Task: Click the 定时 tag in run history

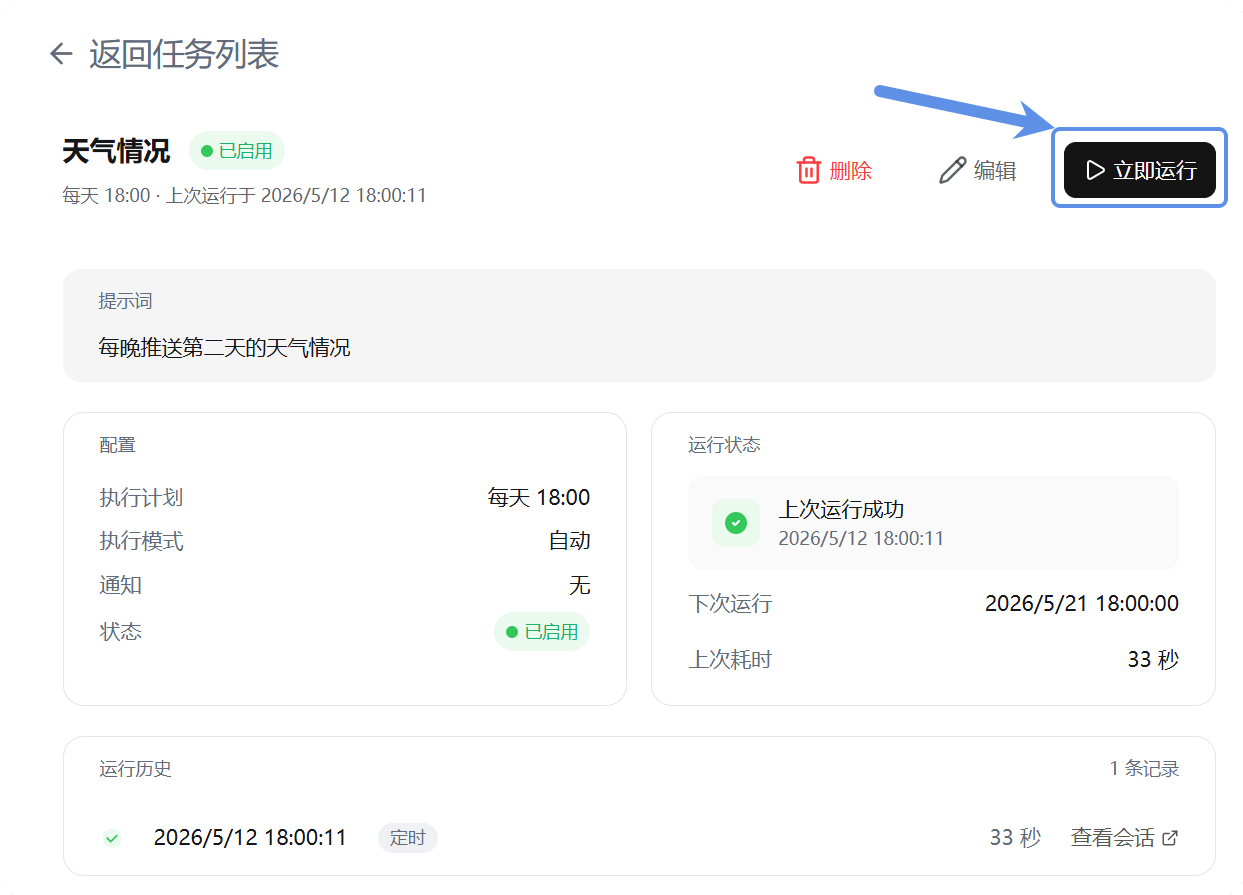Action: click(408, 838)
